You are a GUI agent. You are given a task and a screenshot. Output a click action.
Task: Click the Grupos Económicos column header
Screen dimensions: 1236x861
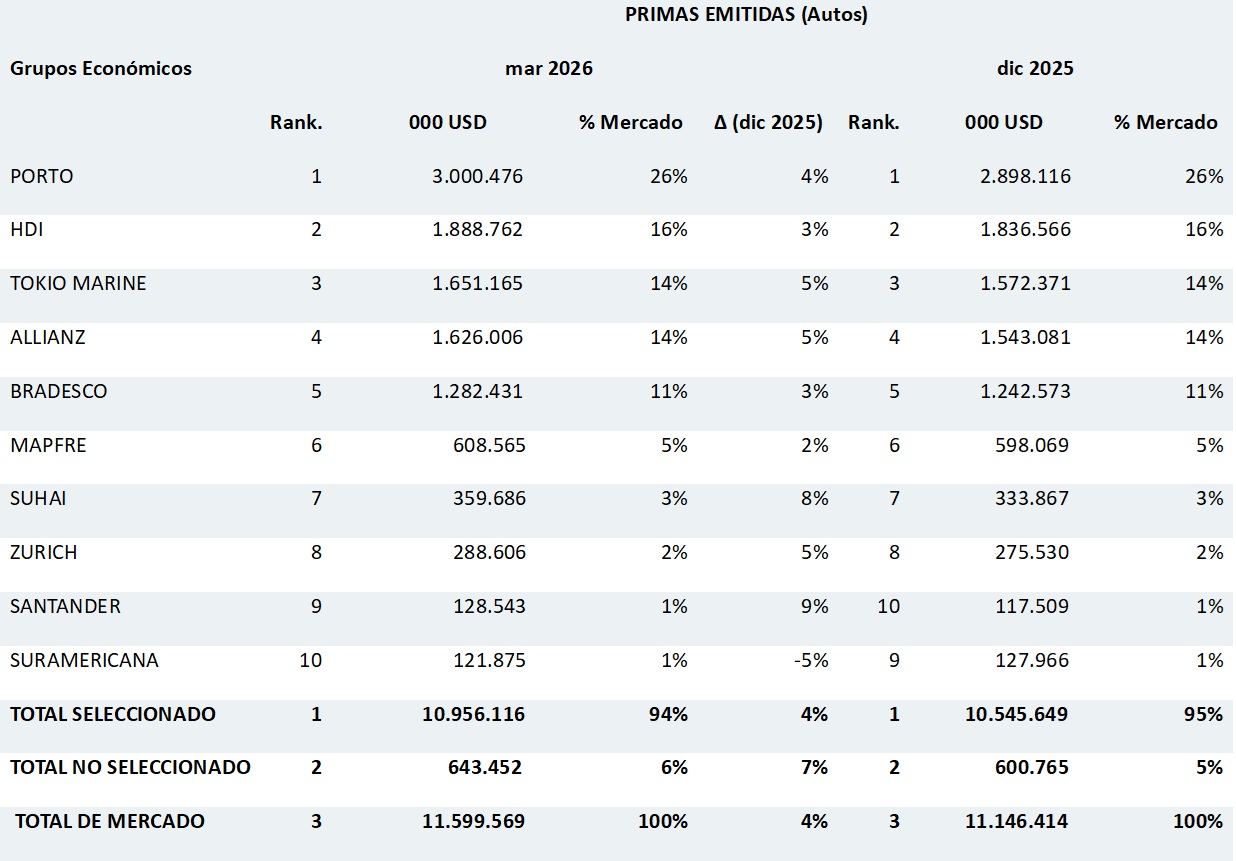[101, 69]
